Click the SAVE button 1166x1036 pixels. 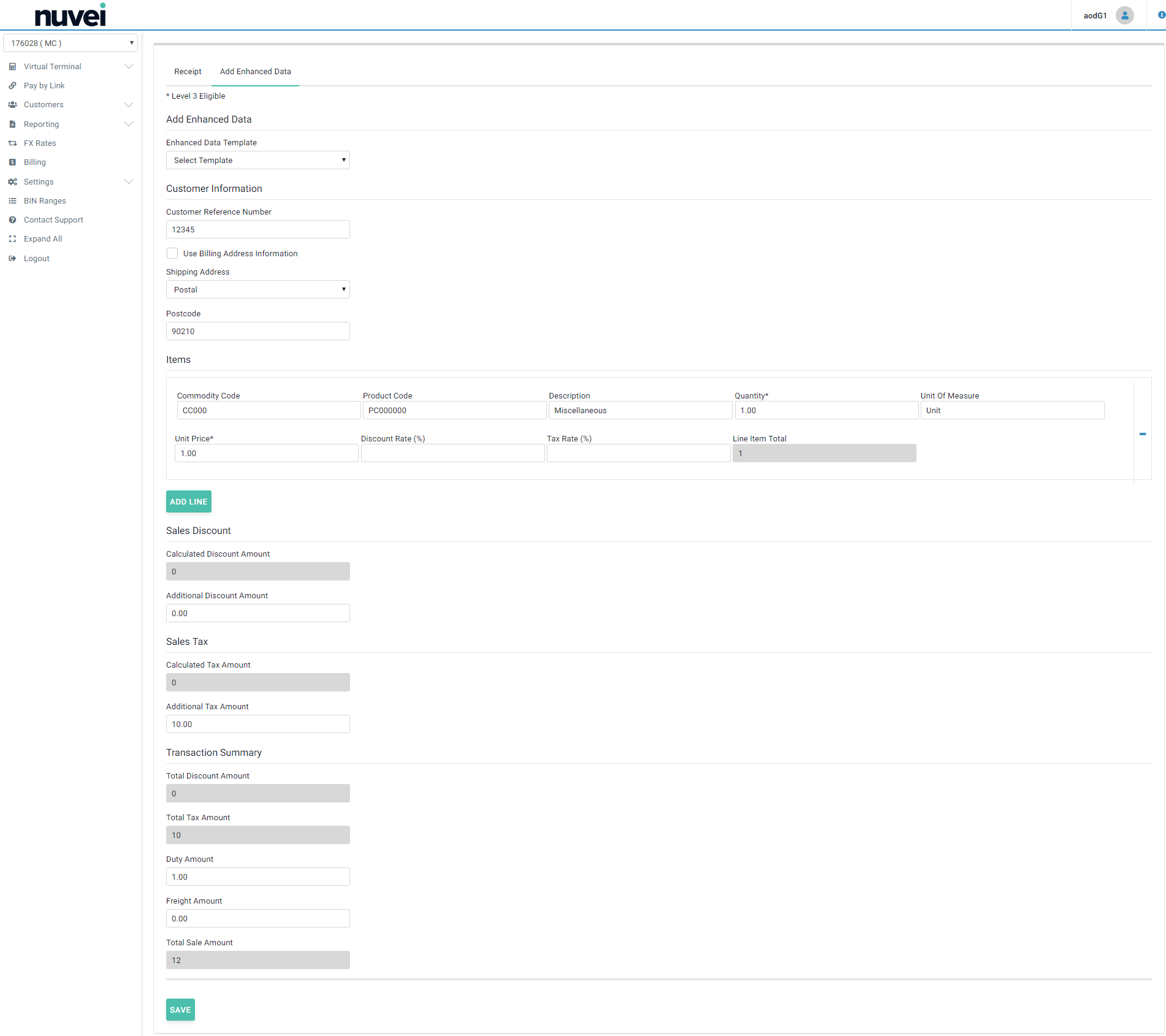[x=180, y=1010]
